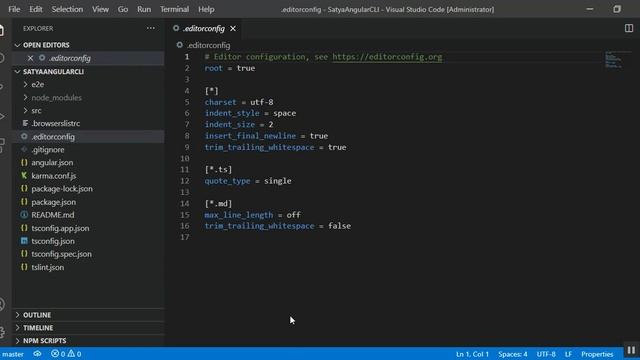Change language mode via Properties
The image size is (640, 360).
pyautogui.click(x=597, y=354)
